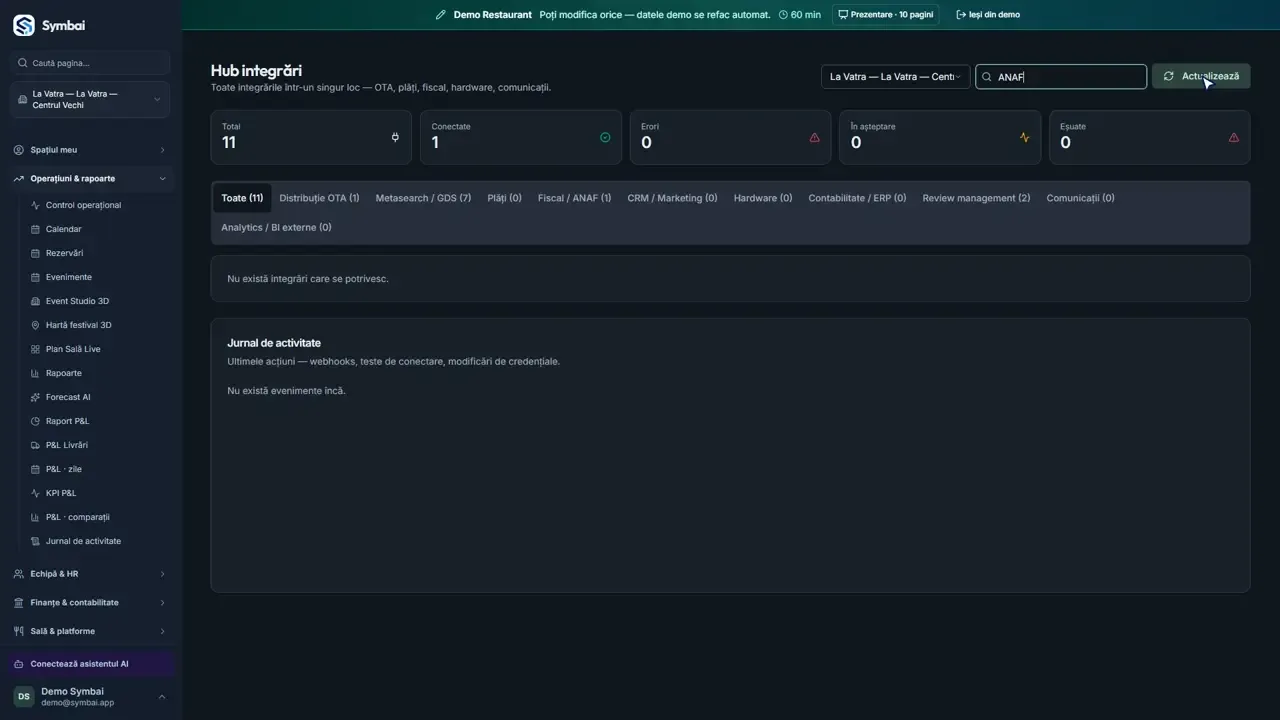This screenshot has height=720, width=1280.
Task: Click the Jurnal de activitate sidebar icon
Action: (x=36, y=541)
